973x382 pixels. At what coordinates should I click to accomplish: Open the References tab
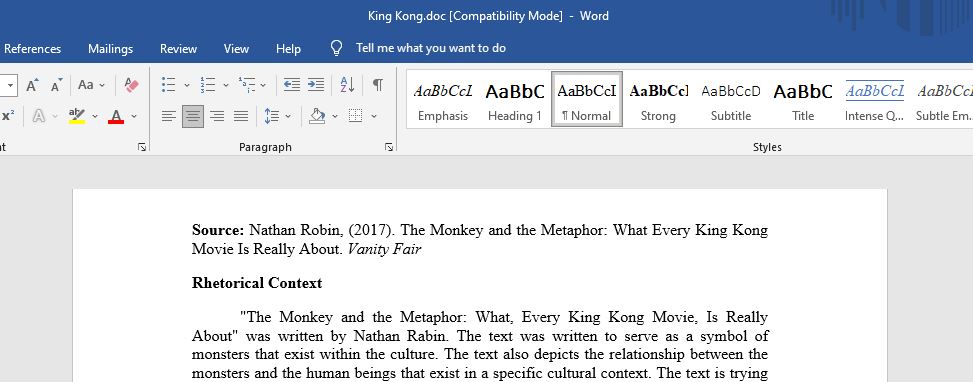coord(32,48)
